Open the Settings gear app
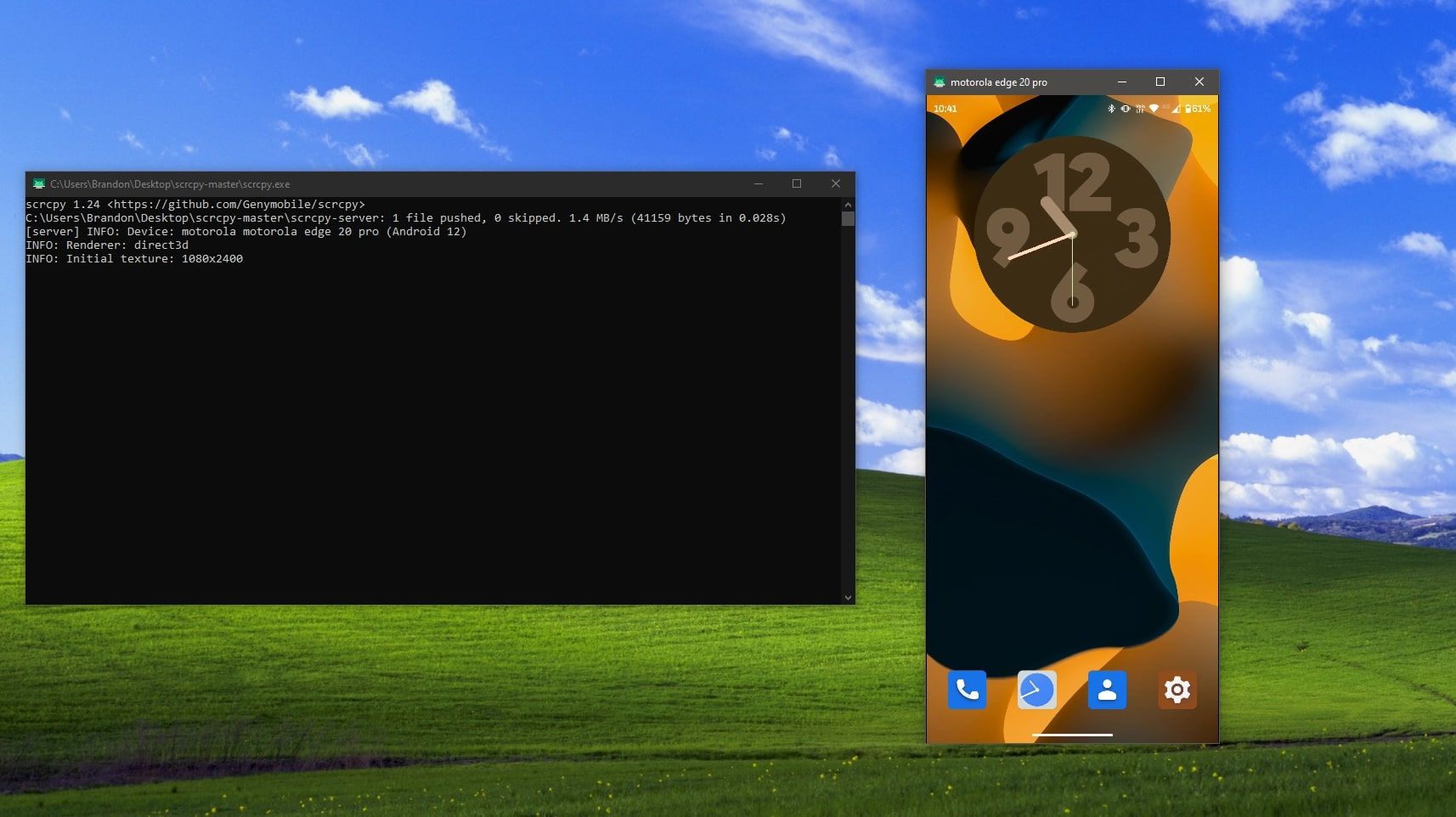 [x=1177, y=690]
